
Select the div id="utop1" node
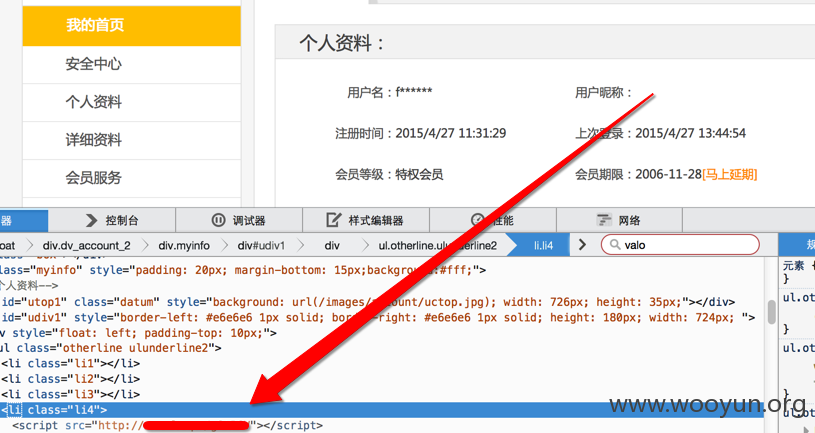[368, 302]
